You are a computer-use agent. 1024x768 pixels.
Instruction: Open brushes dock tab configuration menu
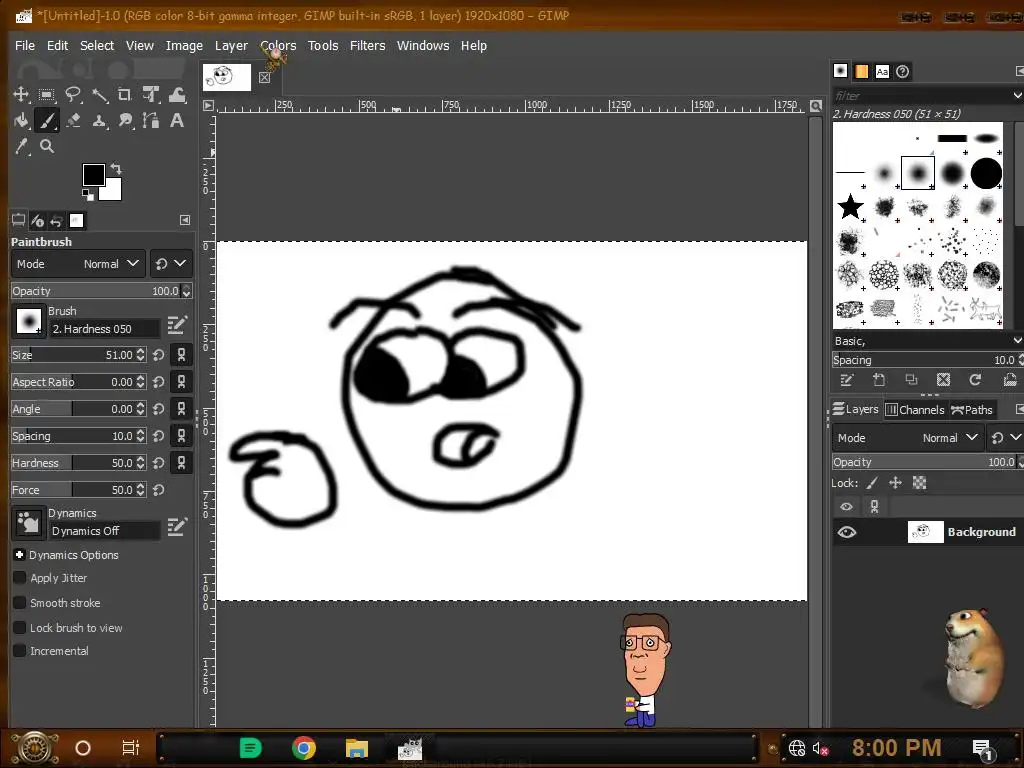(1019, 71)
